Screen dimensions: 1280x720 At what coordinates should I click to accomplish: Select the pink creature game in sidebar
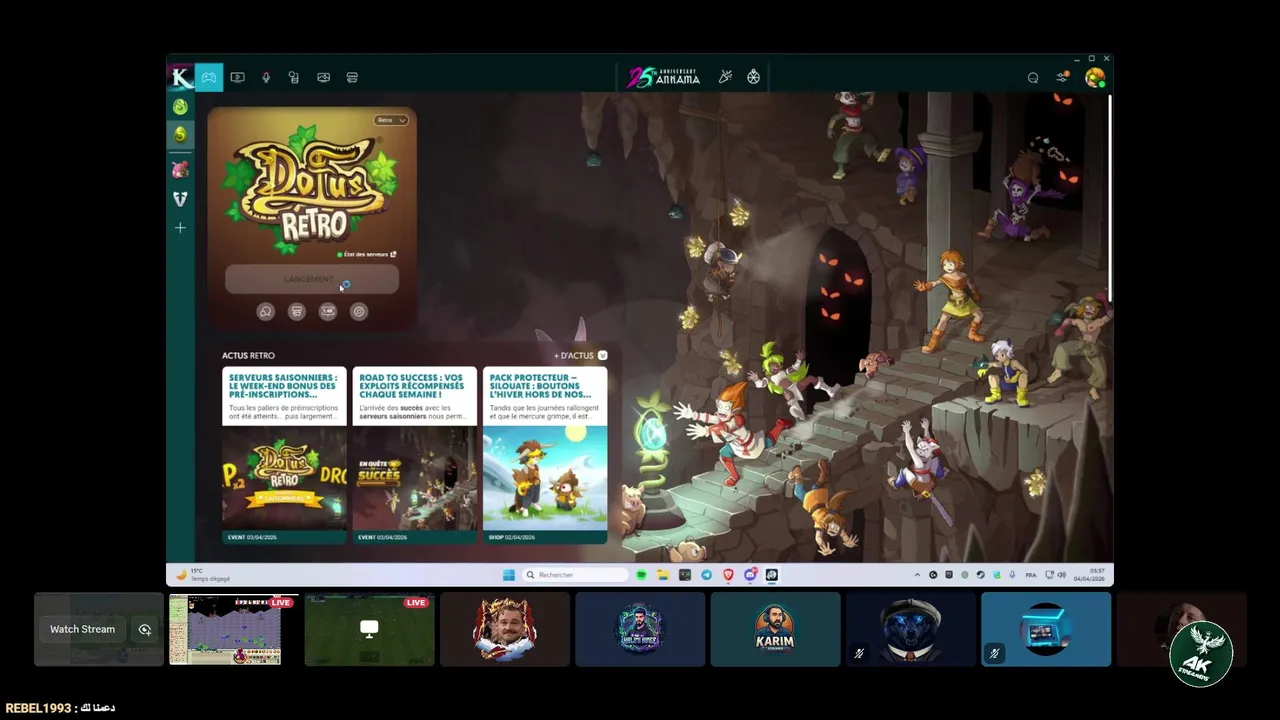click(x=180, y=170)
